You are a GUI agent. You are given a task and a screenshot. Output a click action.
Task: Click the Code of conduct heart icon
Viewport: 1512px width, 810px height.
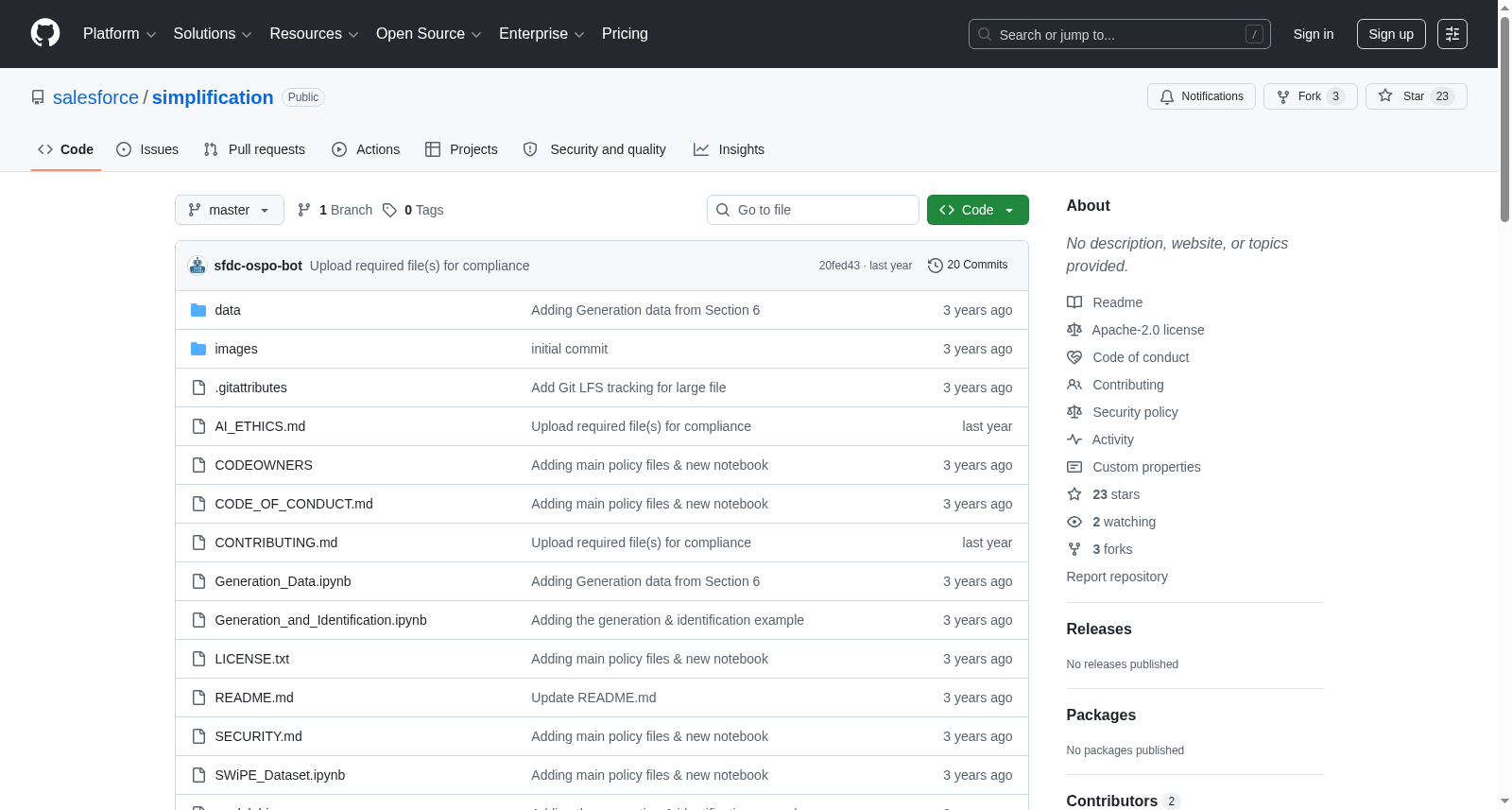click(x=1074, y=357)
